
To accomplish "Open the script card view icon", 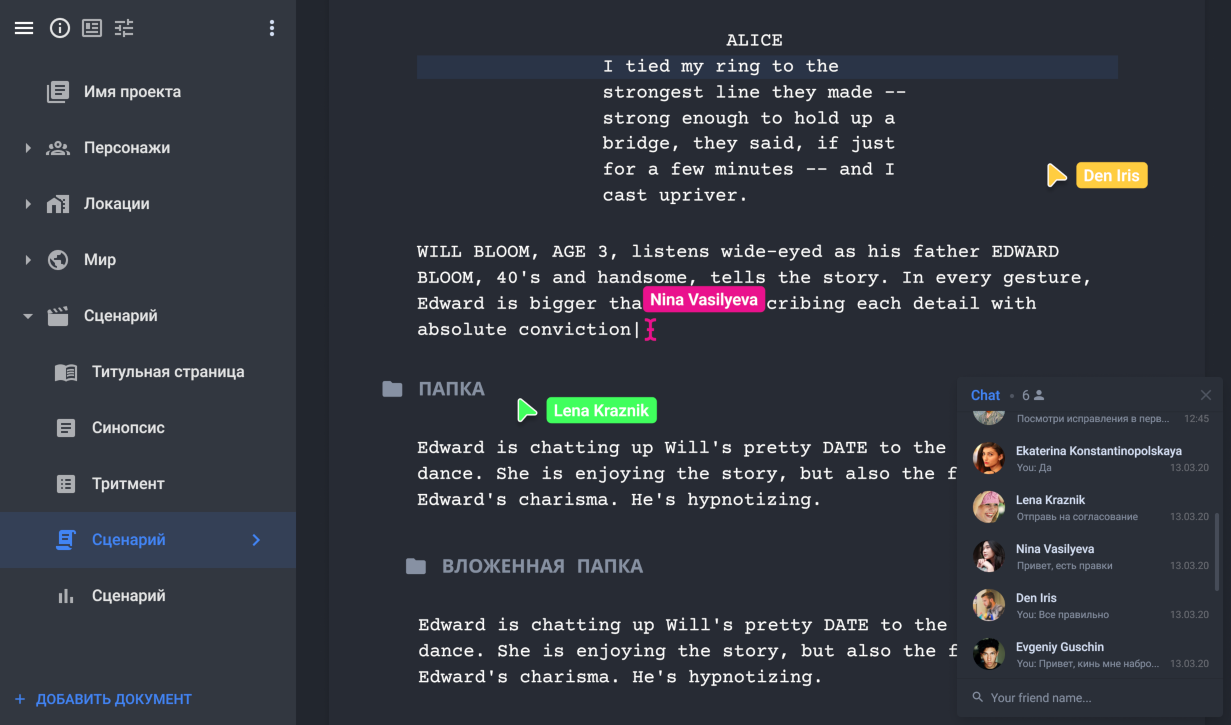I will pos(92,28).
